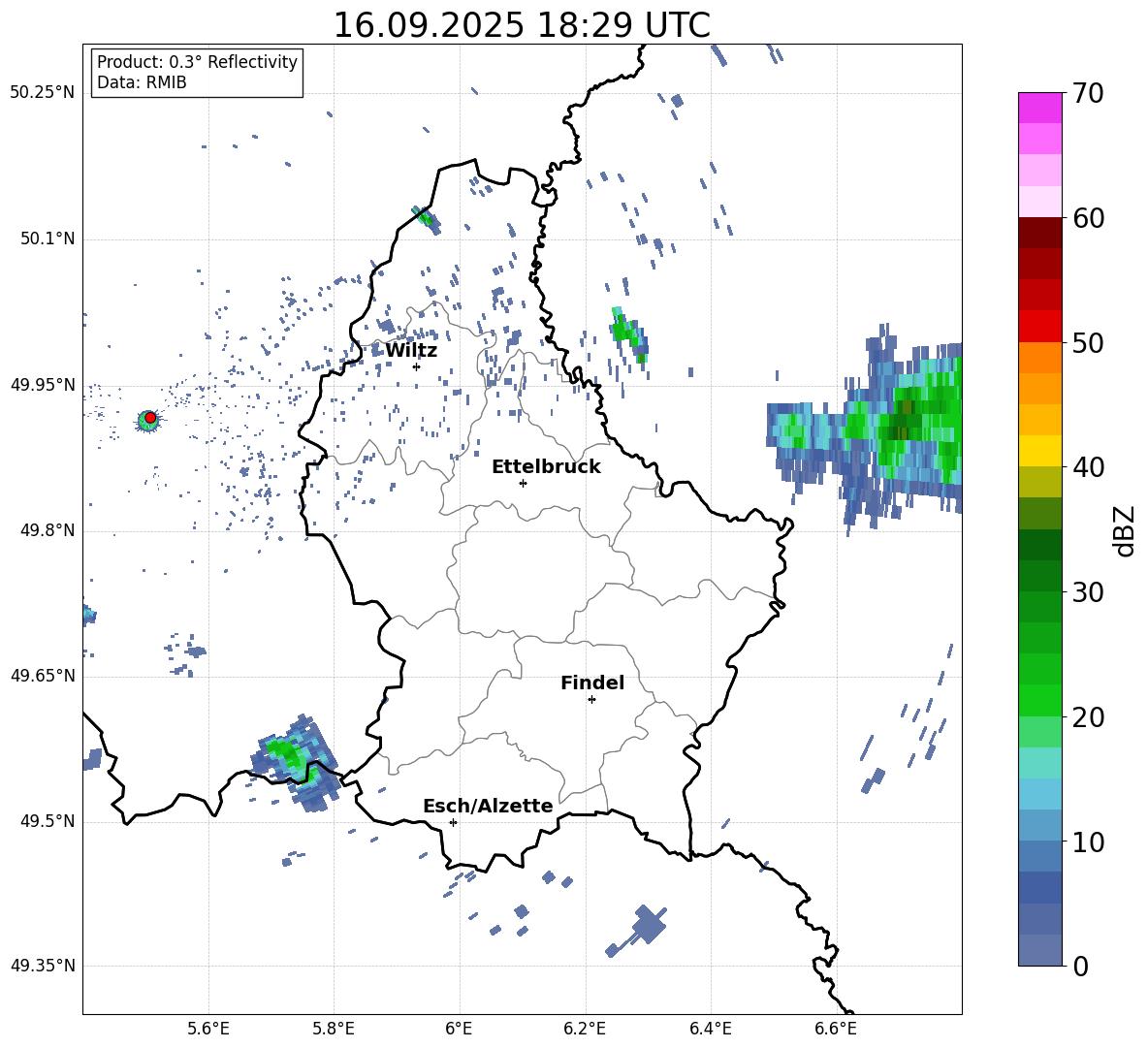Click the Ettelbruck label

tap(546, 467)
